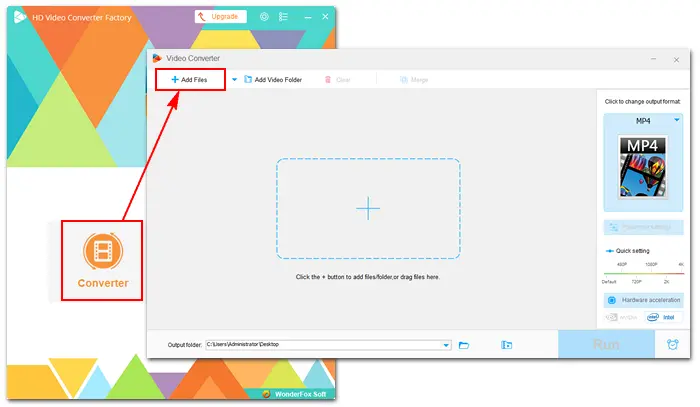Open the list menu icon in the main window title bar

[283, 17]
